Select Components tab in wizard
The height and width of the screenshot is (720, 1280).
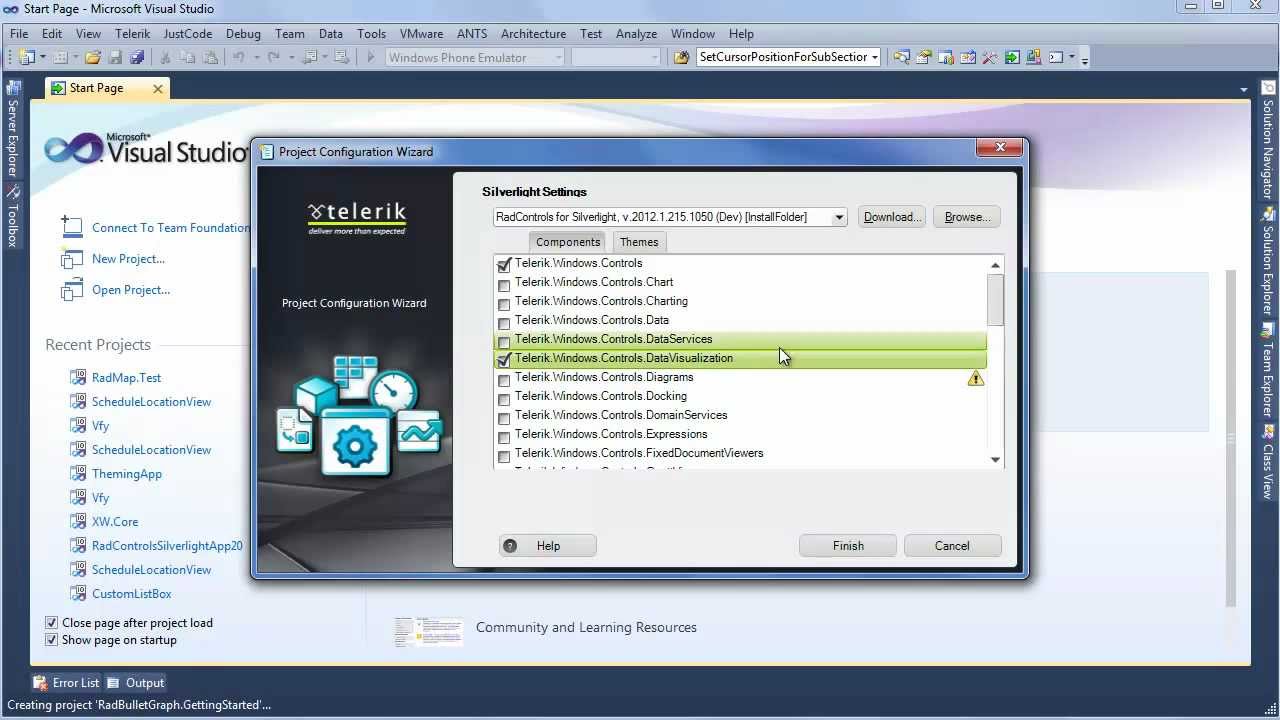(x=568, y=242)
